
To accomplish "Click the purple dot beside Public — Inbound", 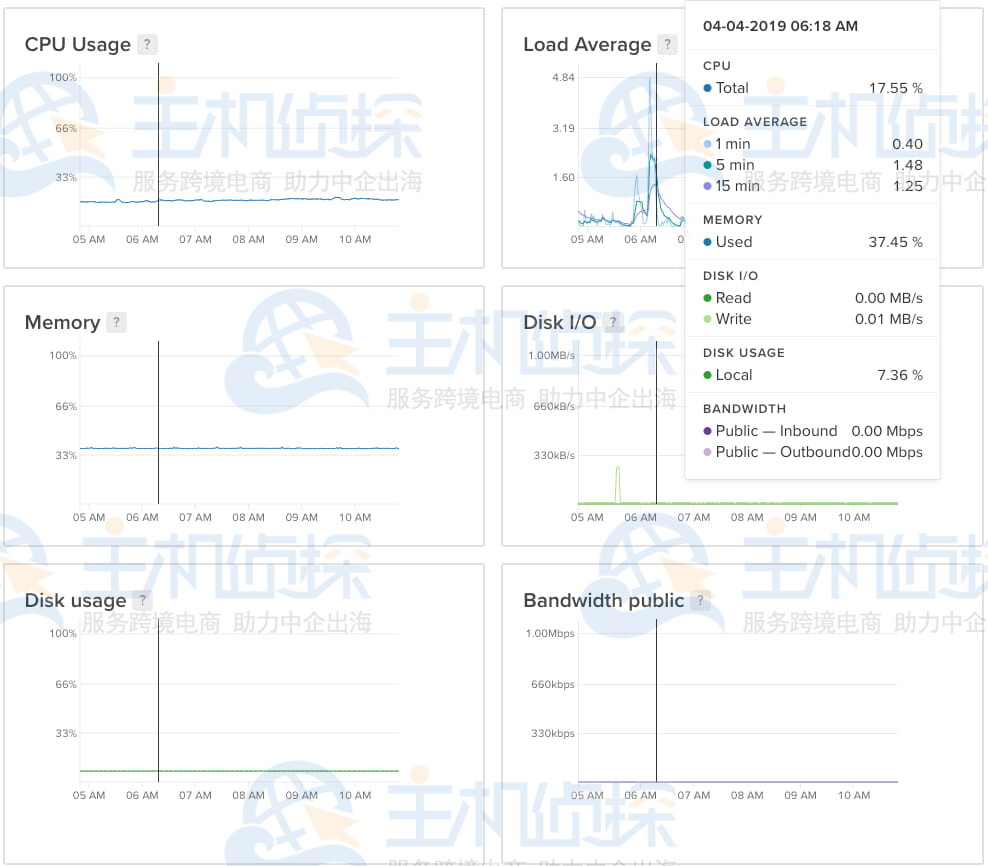I will tap(708, 431).
